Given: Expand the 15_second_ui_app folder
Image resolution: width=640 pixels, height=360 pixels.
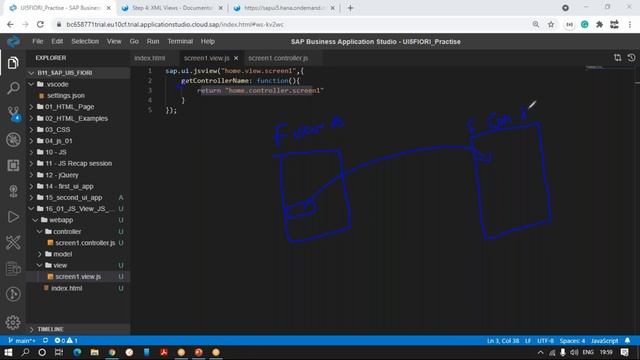Looking at the screenshot, I should pyautogui.click(x=31, y=198).
